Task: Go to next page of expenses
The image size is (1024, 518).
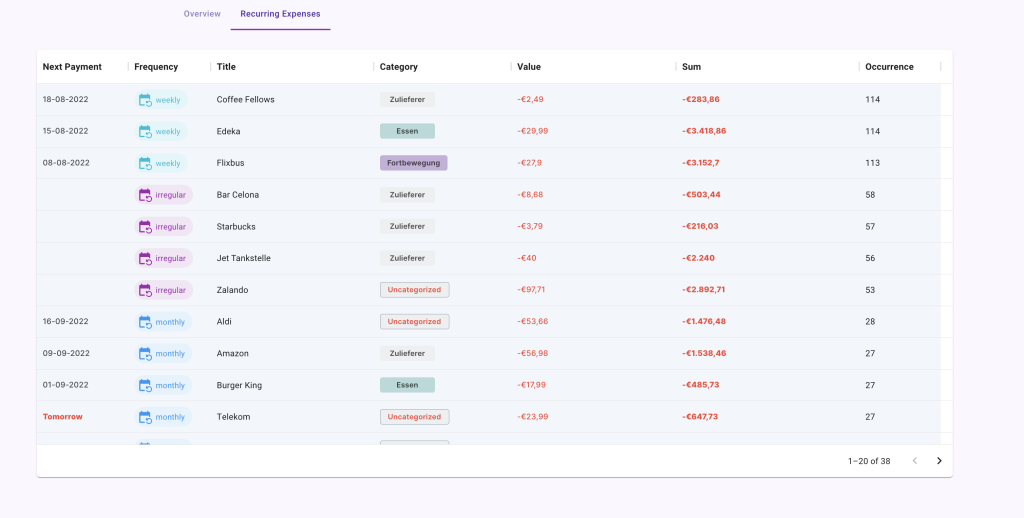Action: coord(938,461)
